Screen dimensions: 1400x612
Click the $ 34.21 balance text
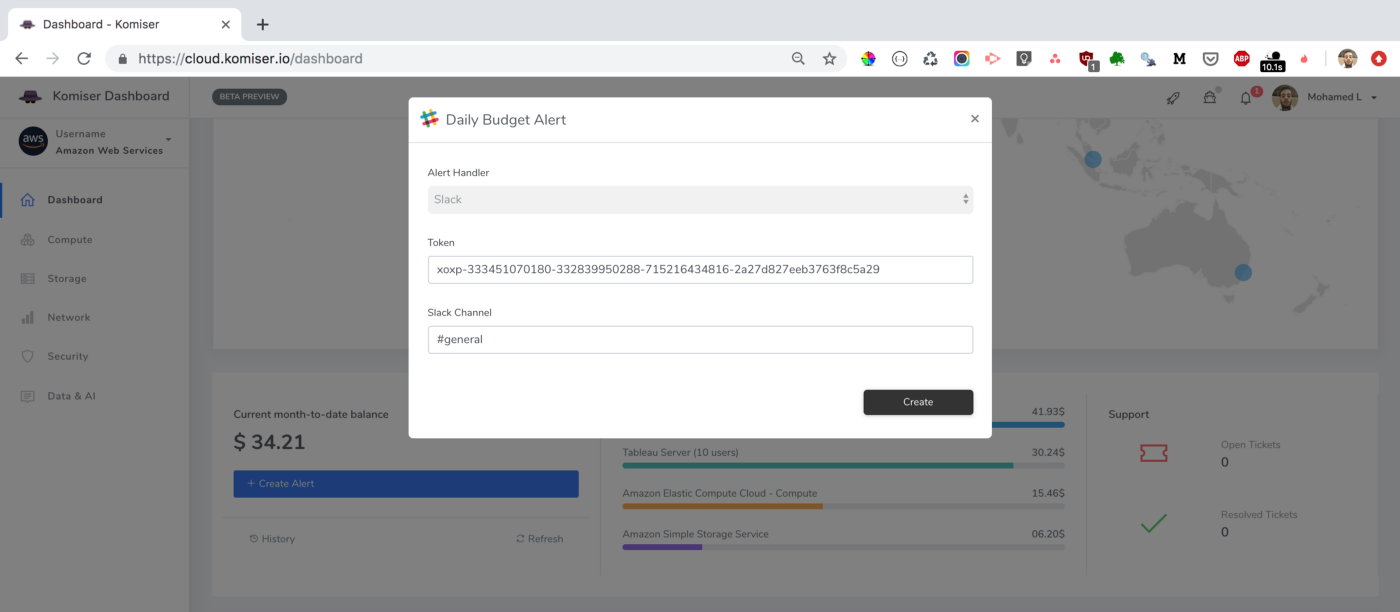269,442
